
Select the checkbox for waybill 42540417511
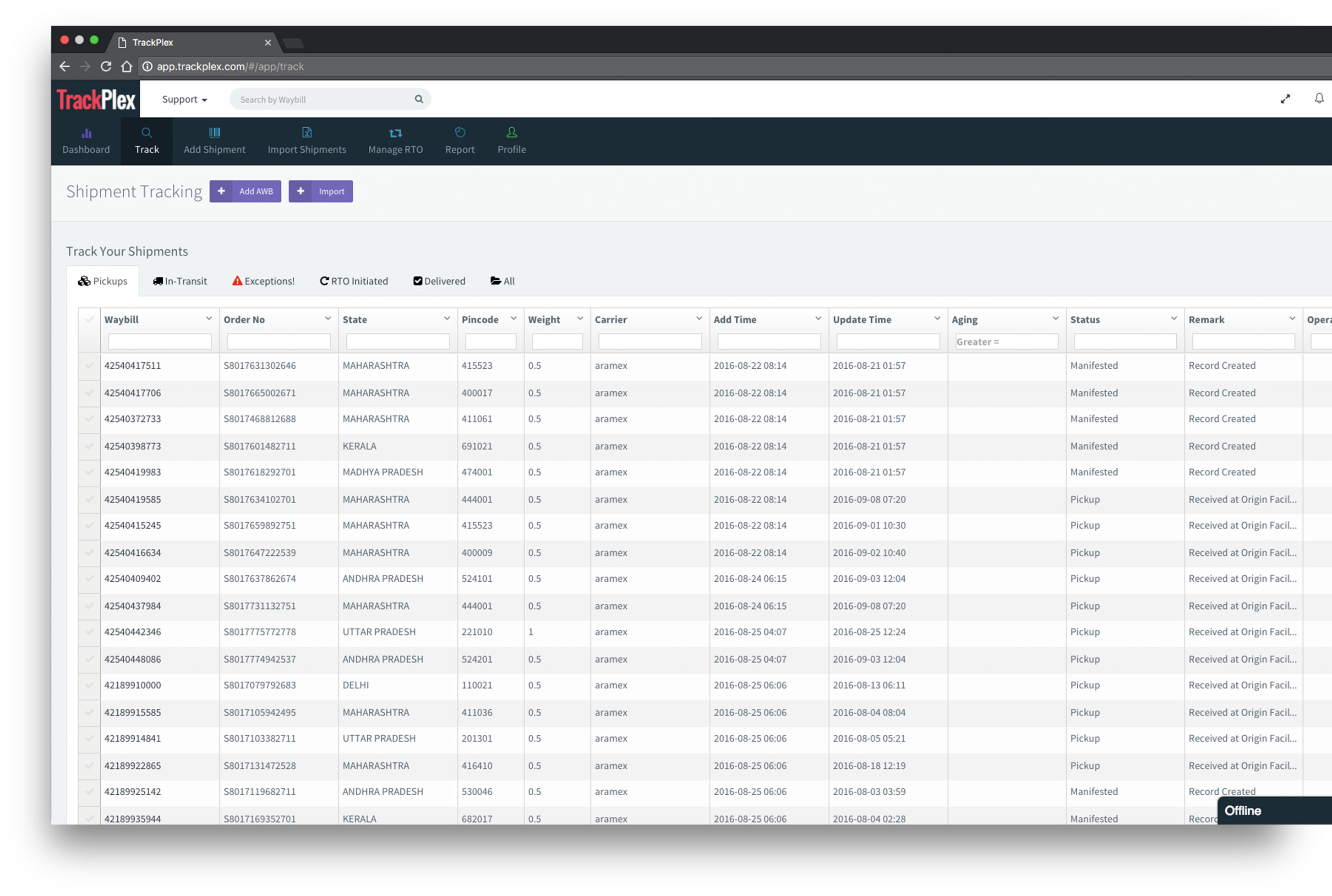[x=89, y=366]
